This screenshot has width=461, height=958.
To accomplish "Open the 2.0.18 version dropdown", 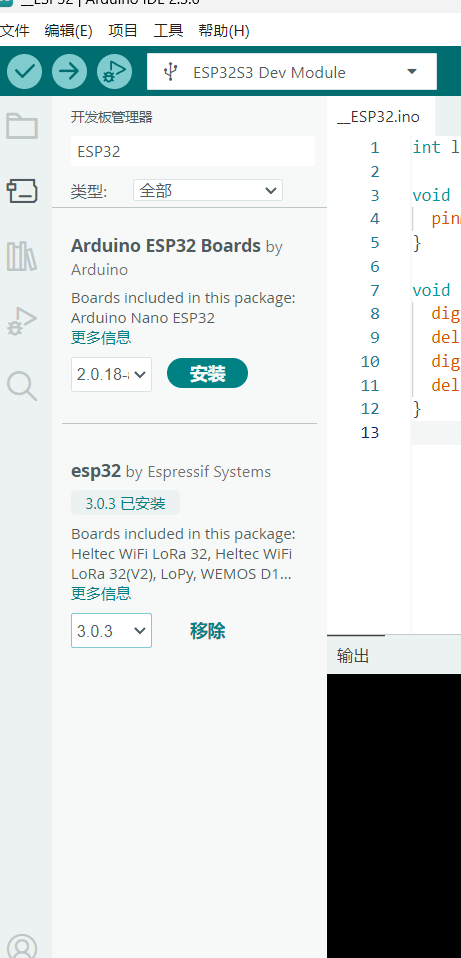I will (x=111, y=375).
